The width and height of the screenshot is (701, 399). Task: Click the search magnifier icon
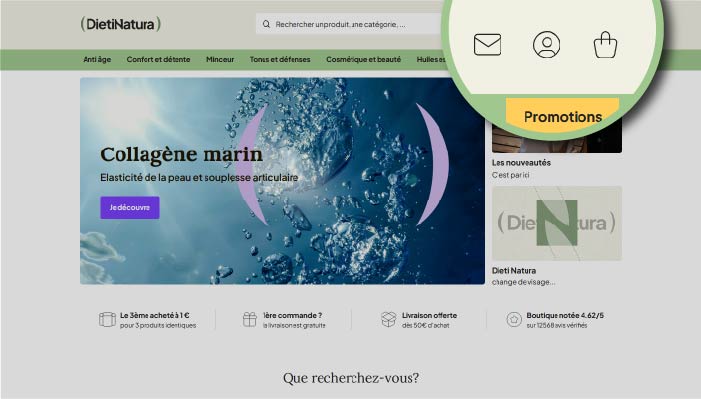click(266, 24)
